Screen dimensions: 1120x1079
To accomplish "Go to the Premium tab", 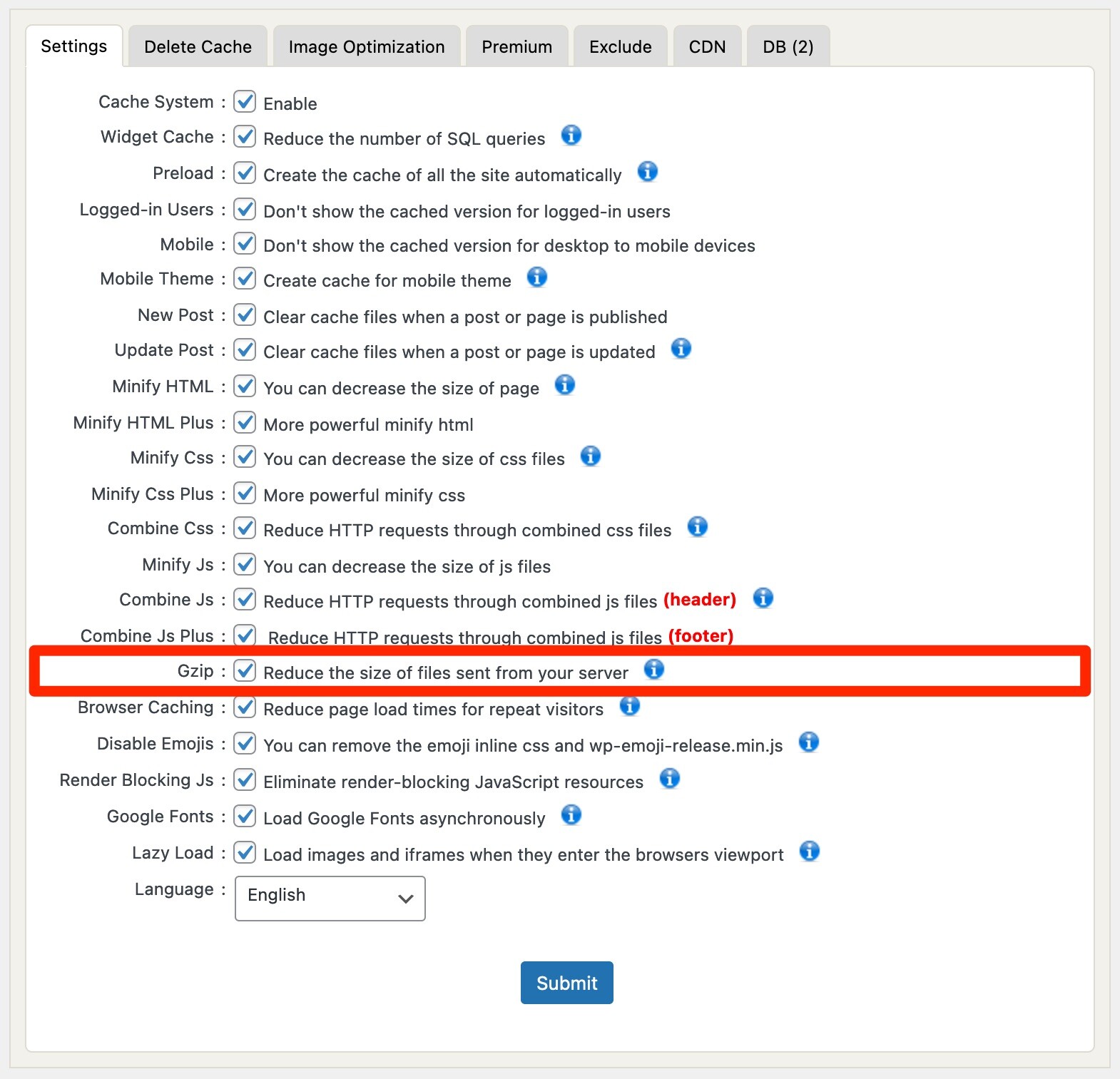I will [517, 47].
